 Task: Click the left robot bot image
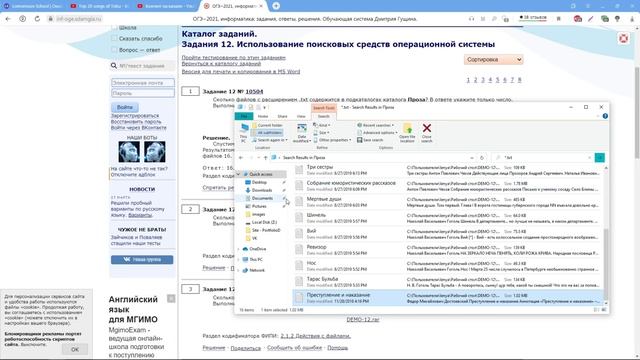tap(129, 152)
